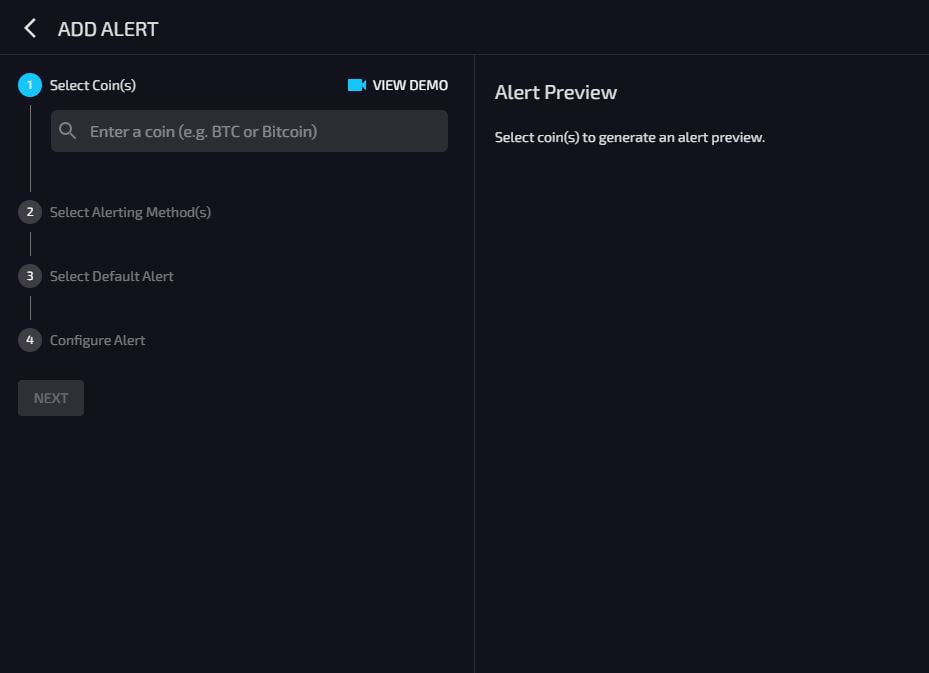The width and height of the screenshot is (929, 673).
Task: Expand the Select Default Alert step
Action: tap(111, 276)
